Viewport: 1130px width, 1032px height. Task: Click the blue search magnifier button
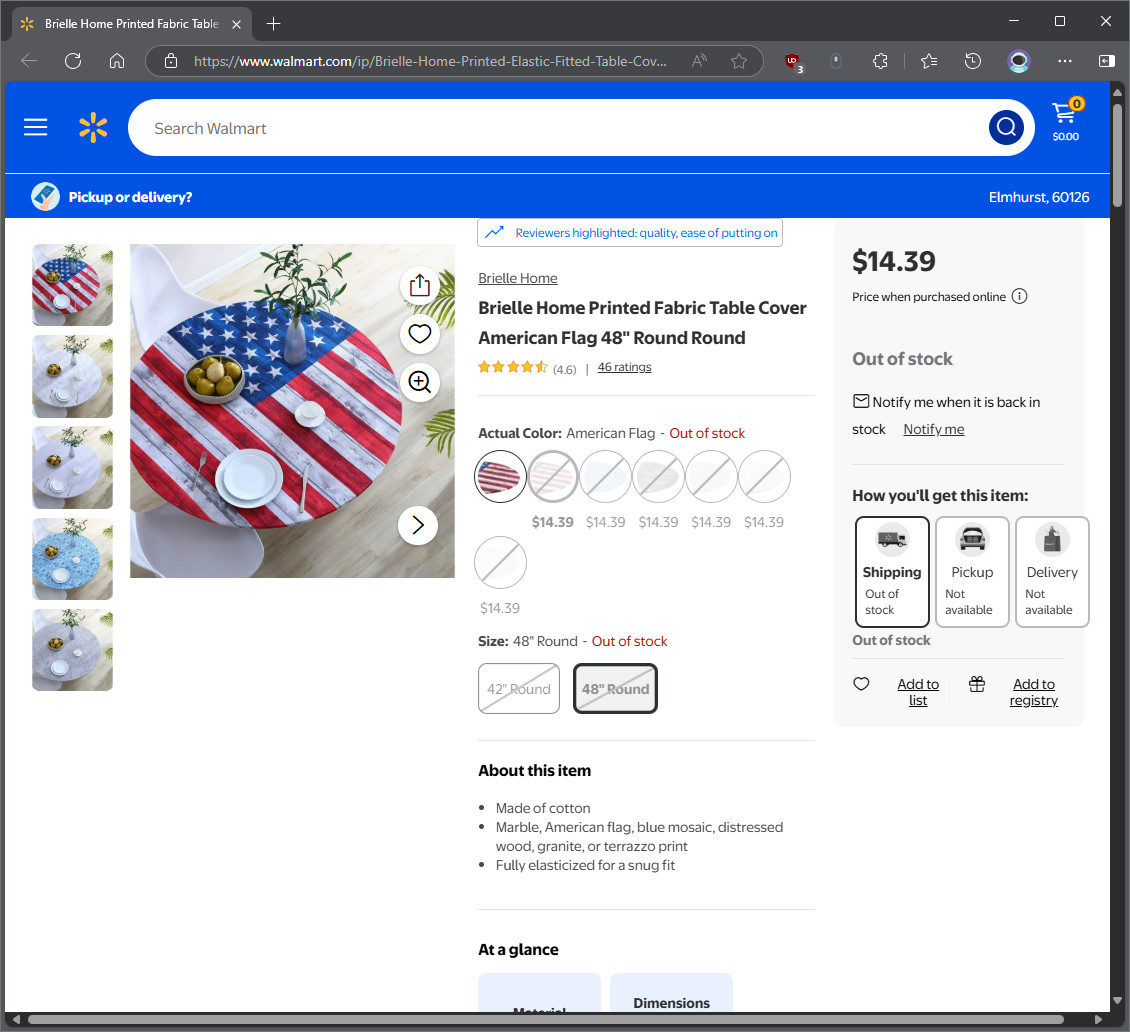pyautogui.click(x=1006, y=128)
